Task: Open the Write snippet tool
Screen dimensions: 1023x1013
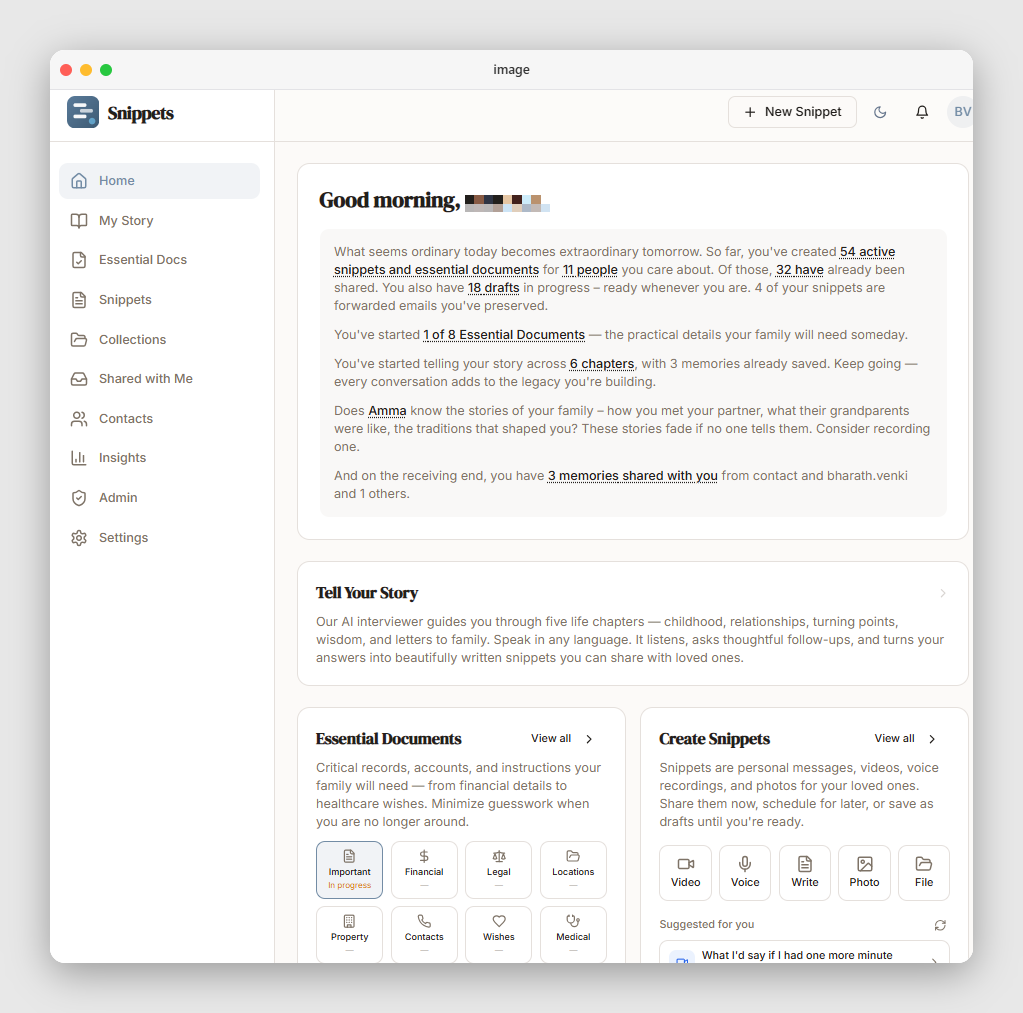Action: click(x=804, y=872)
